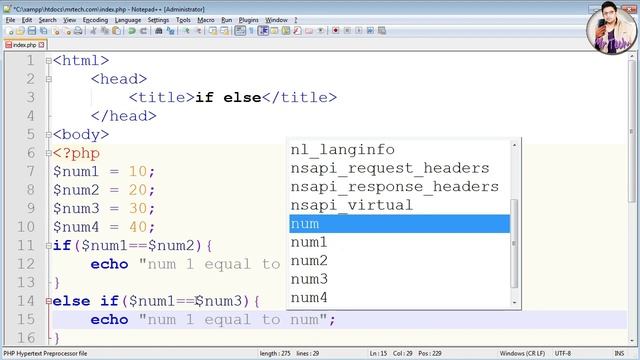The width and height of the screenshot is (640, 360).
Task: Choose 'nl_langinfo' from autocomplete list
Action: coord(400,150)
